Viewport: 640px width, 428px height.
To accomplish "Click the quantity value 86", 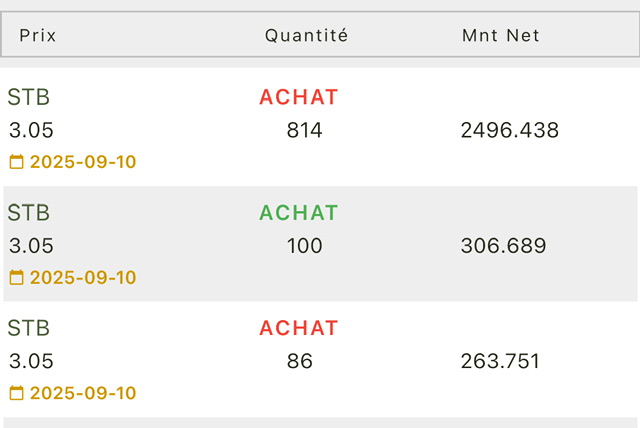I will point(300,361).
